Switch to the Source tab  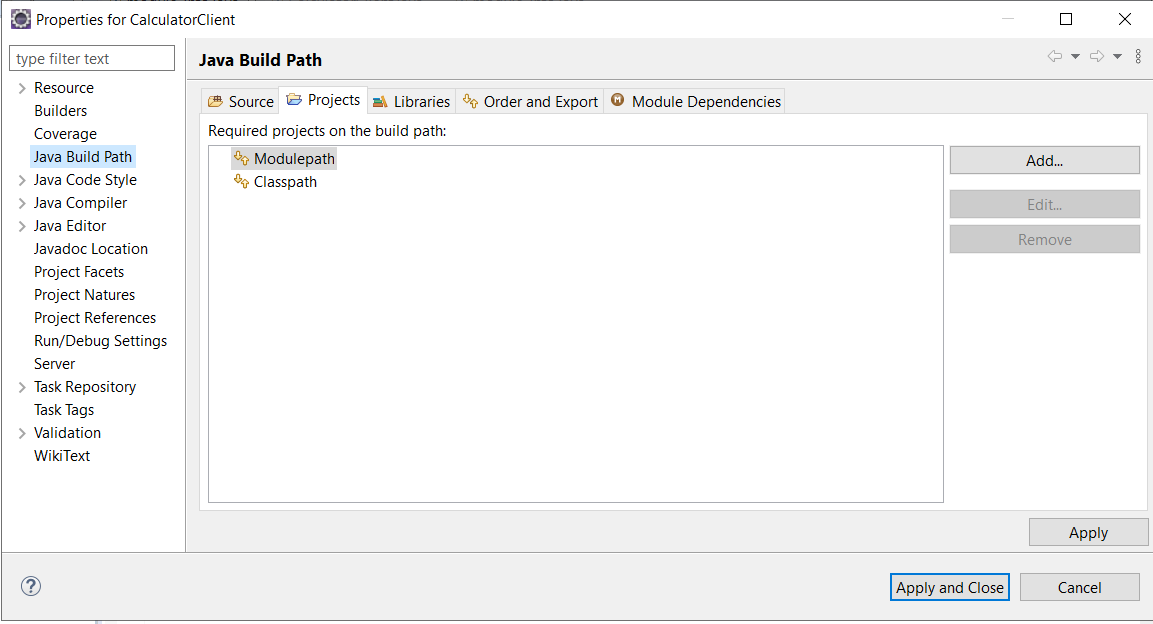[x=240, y=101]
